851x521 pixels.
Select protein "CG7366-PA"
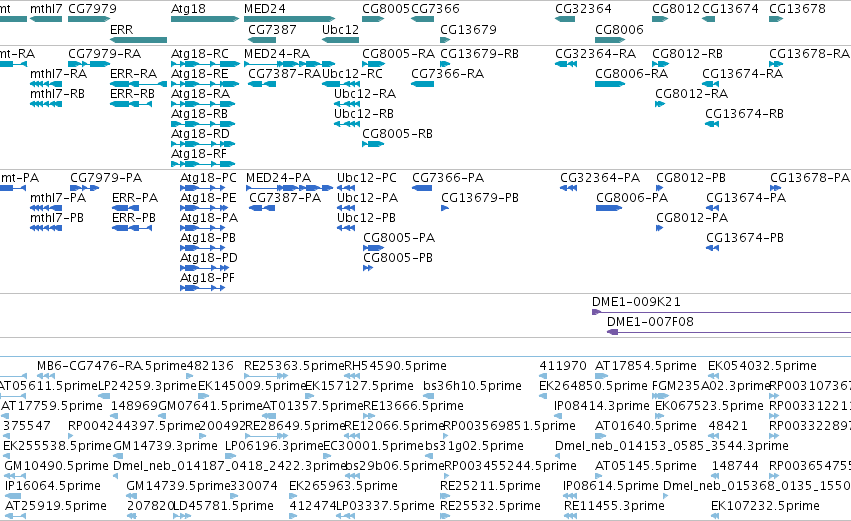click(x=448, y=178)
